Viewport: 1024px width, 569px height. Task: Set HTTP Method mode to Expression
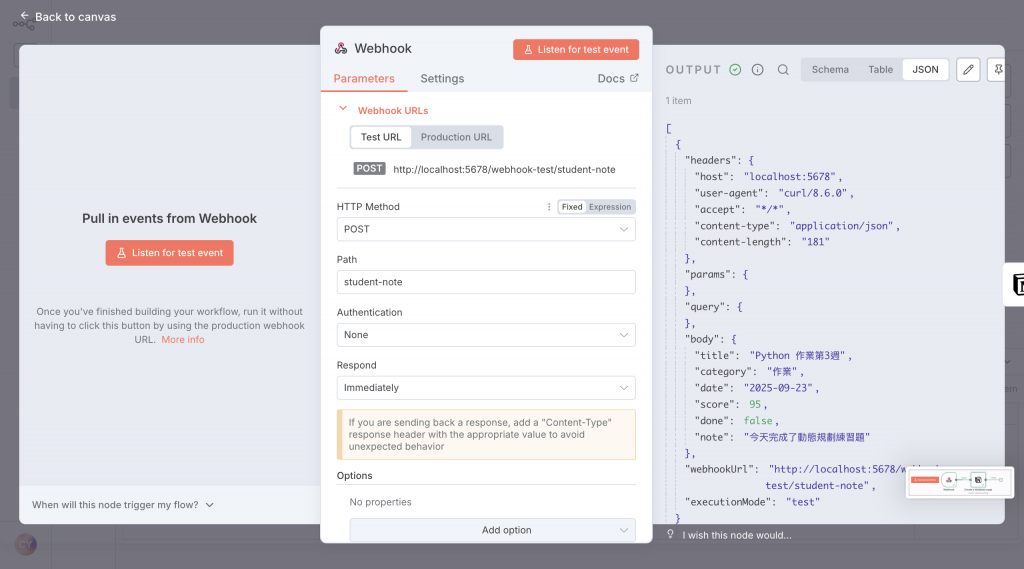[610, 207]
